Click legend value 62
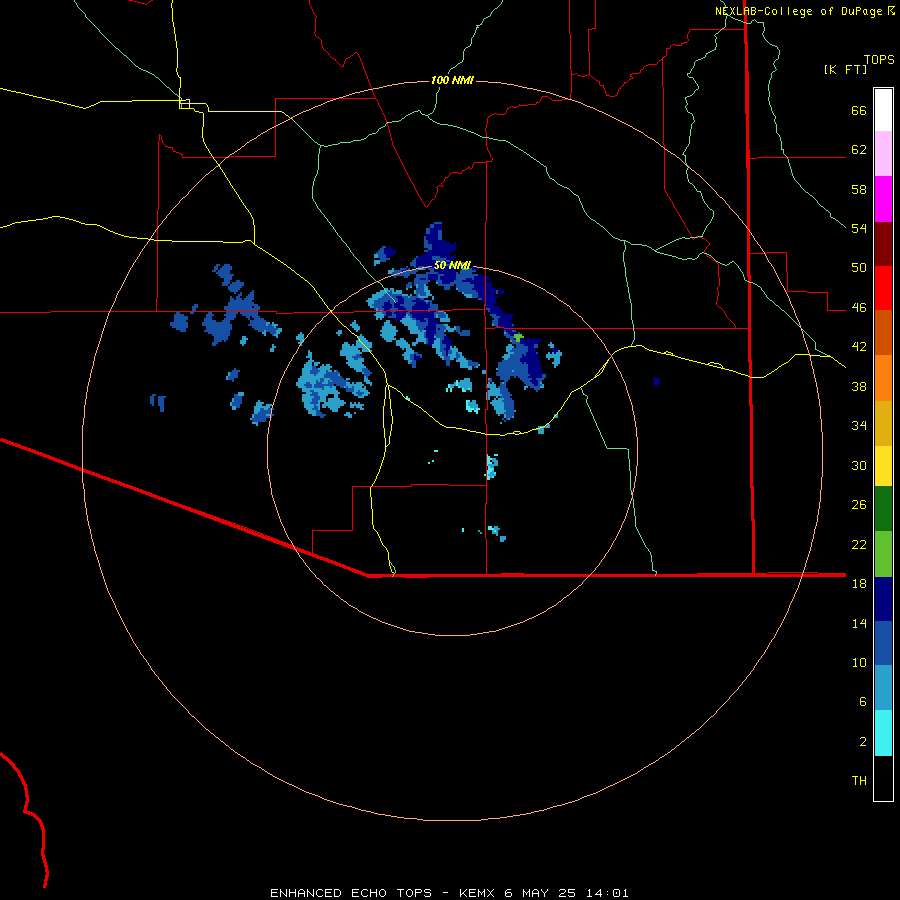The width and height of the screenshot is (900, 900). [x=859, y=150]
